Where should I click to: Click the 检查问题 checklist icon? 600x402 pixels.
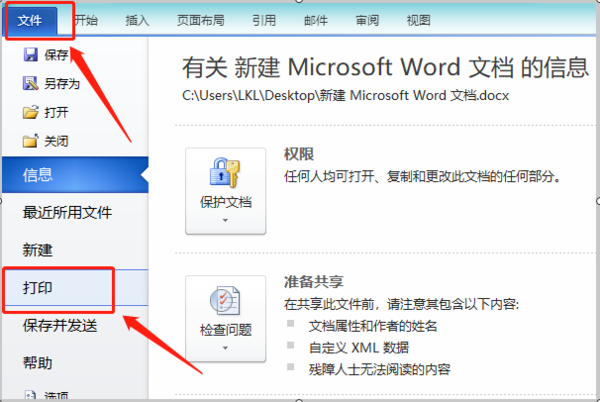coord(225,300)
